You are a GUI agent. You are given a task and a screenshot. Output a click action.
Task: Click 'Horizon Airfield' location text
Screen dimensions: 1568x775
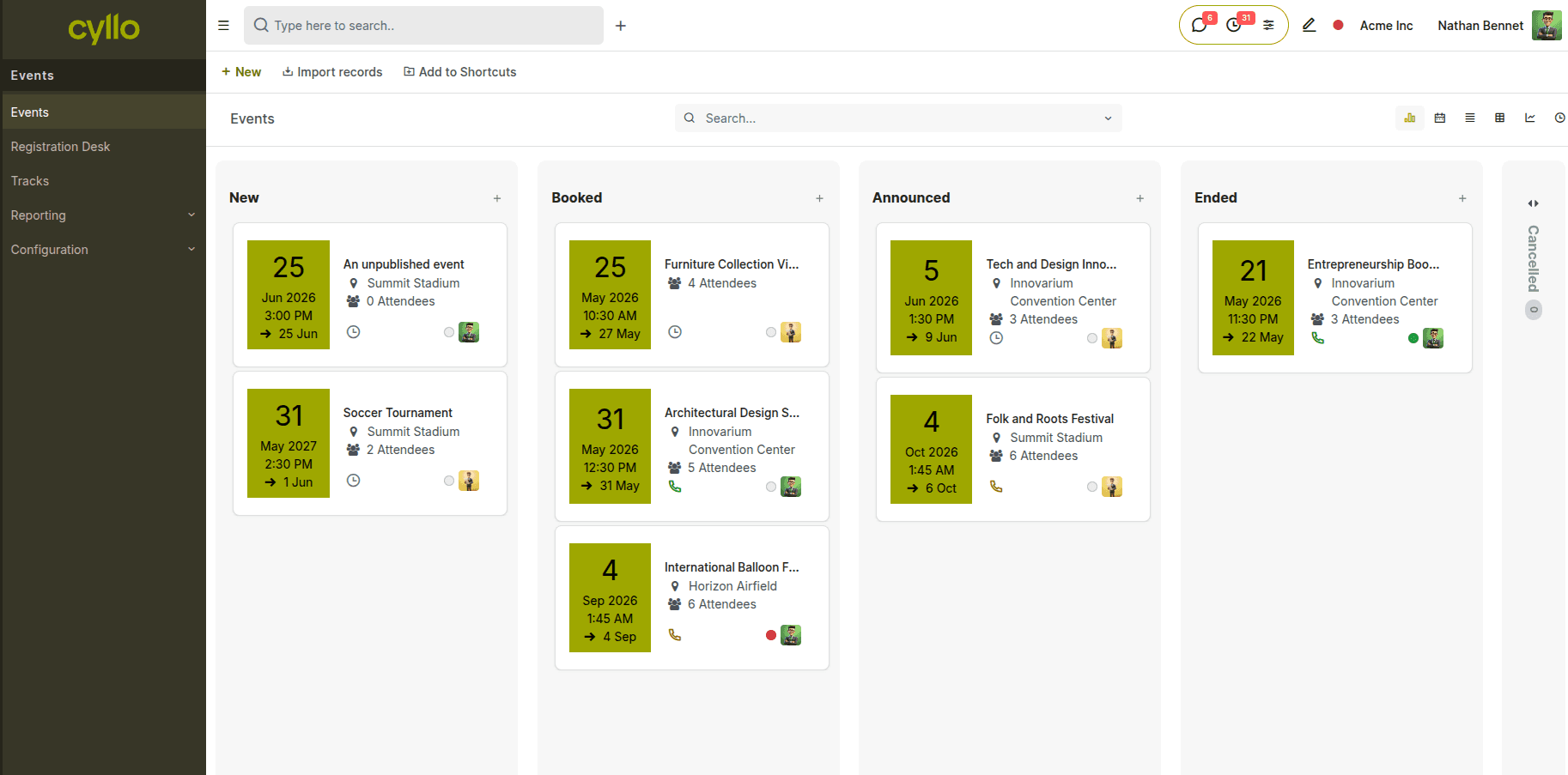pos(732,586)
